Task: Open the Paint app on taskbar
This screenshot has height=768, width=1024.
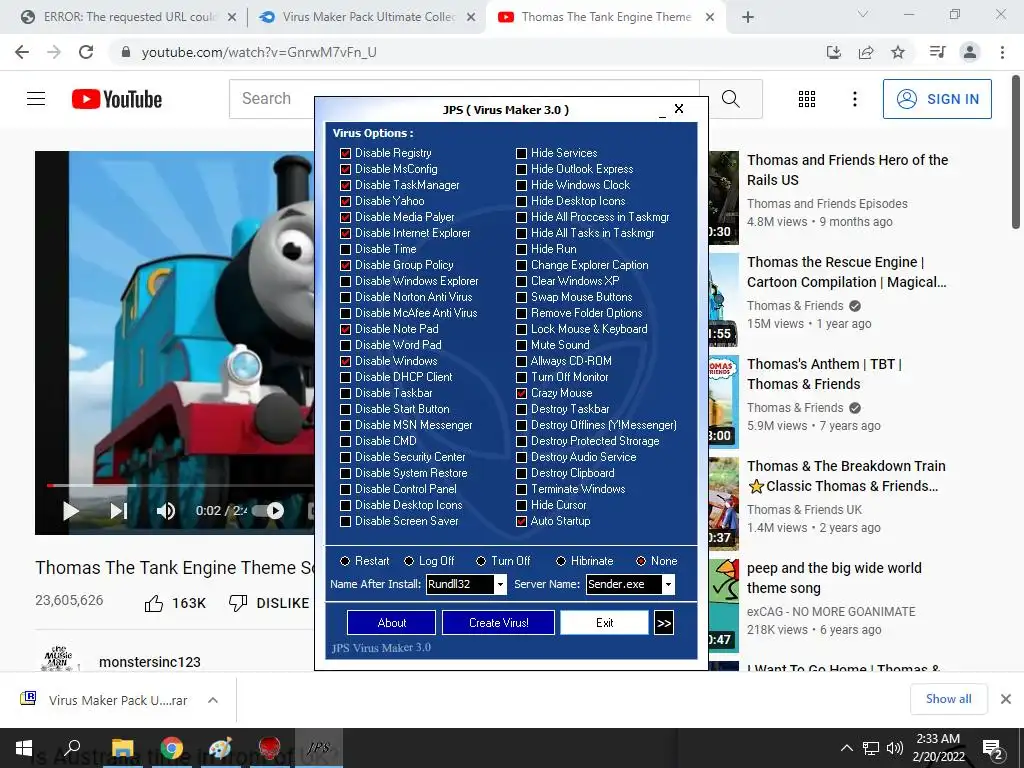Action: pos(220,748)
